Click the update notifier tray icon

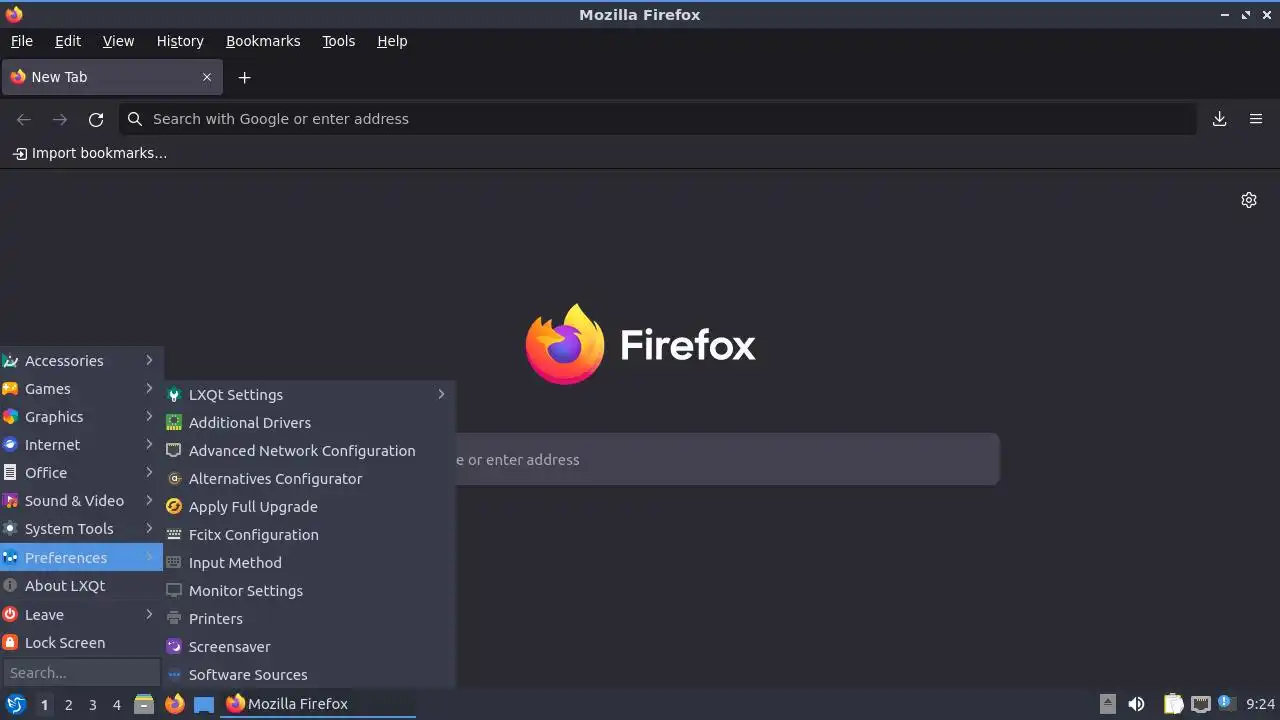(1227, 704)
